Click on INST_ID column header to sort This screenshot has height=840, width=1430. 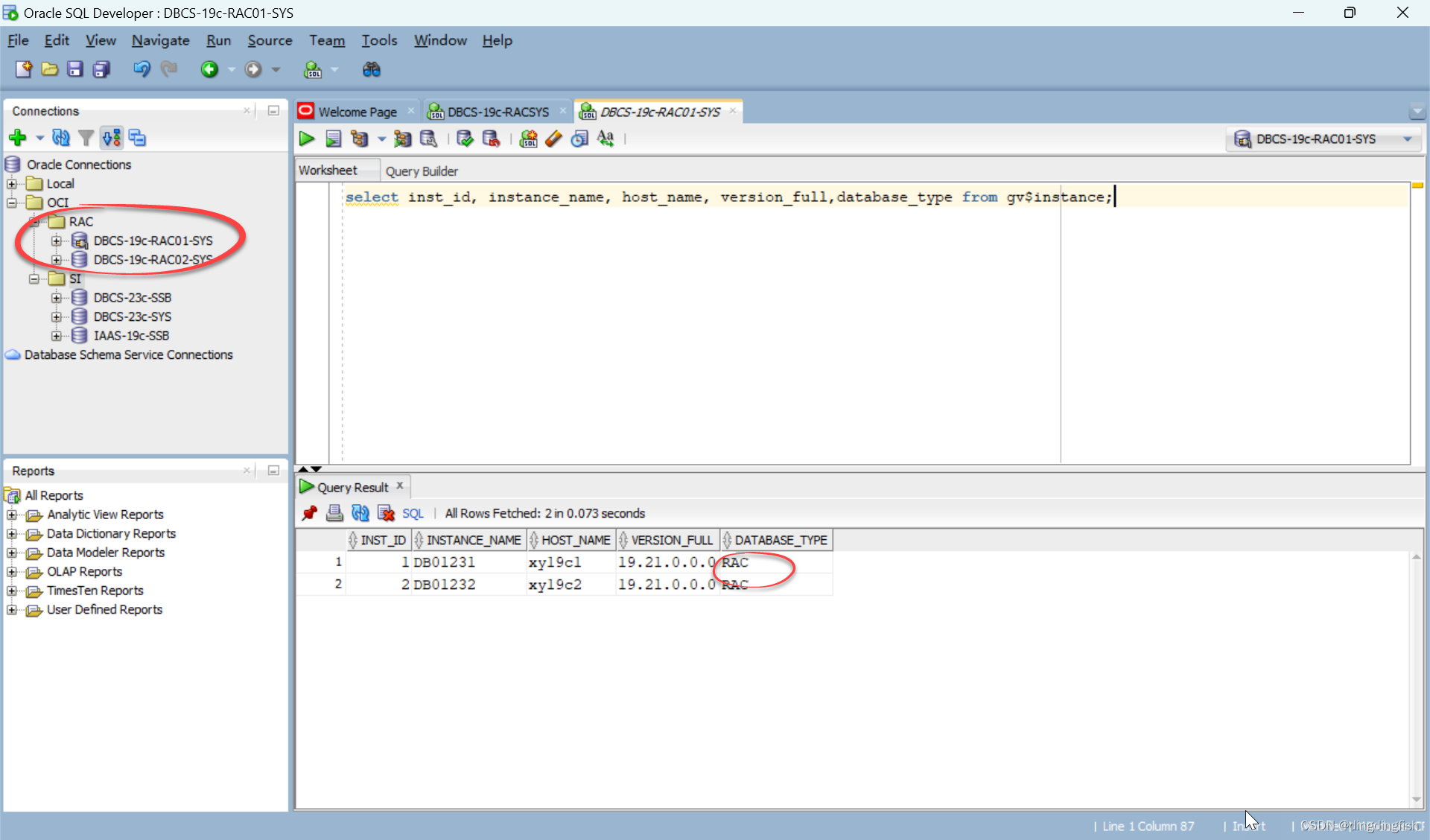[382, 540]
